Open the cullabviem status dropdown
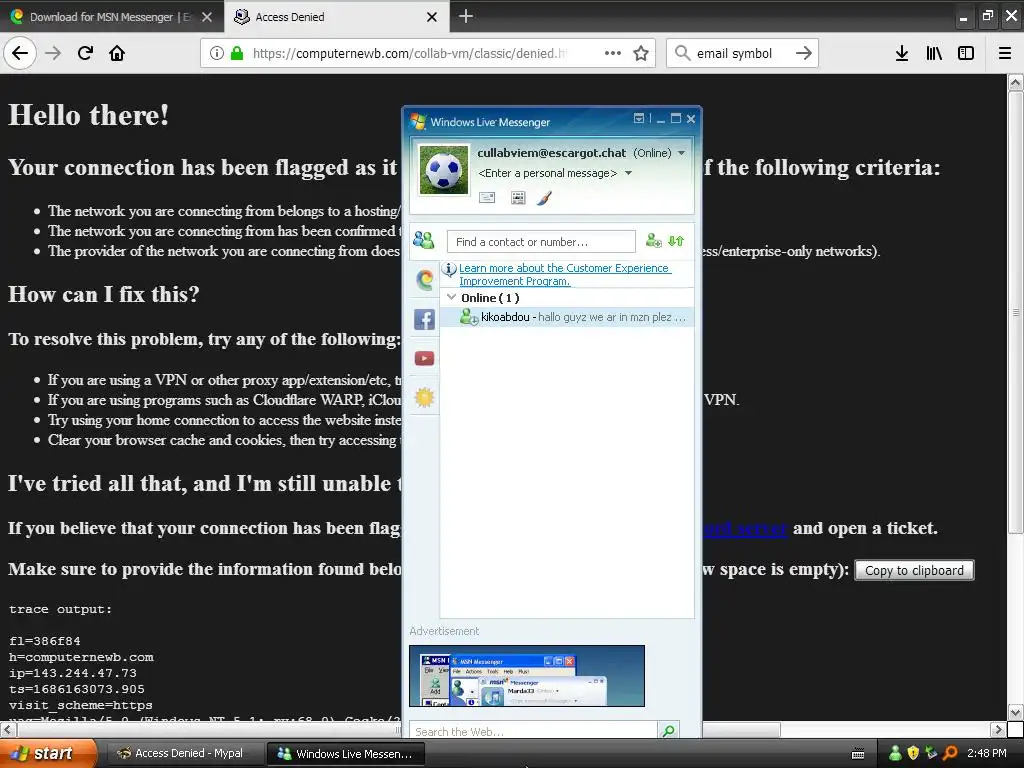This screenshot has height=768, width=1024. click(681, 153)
